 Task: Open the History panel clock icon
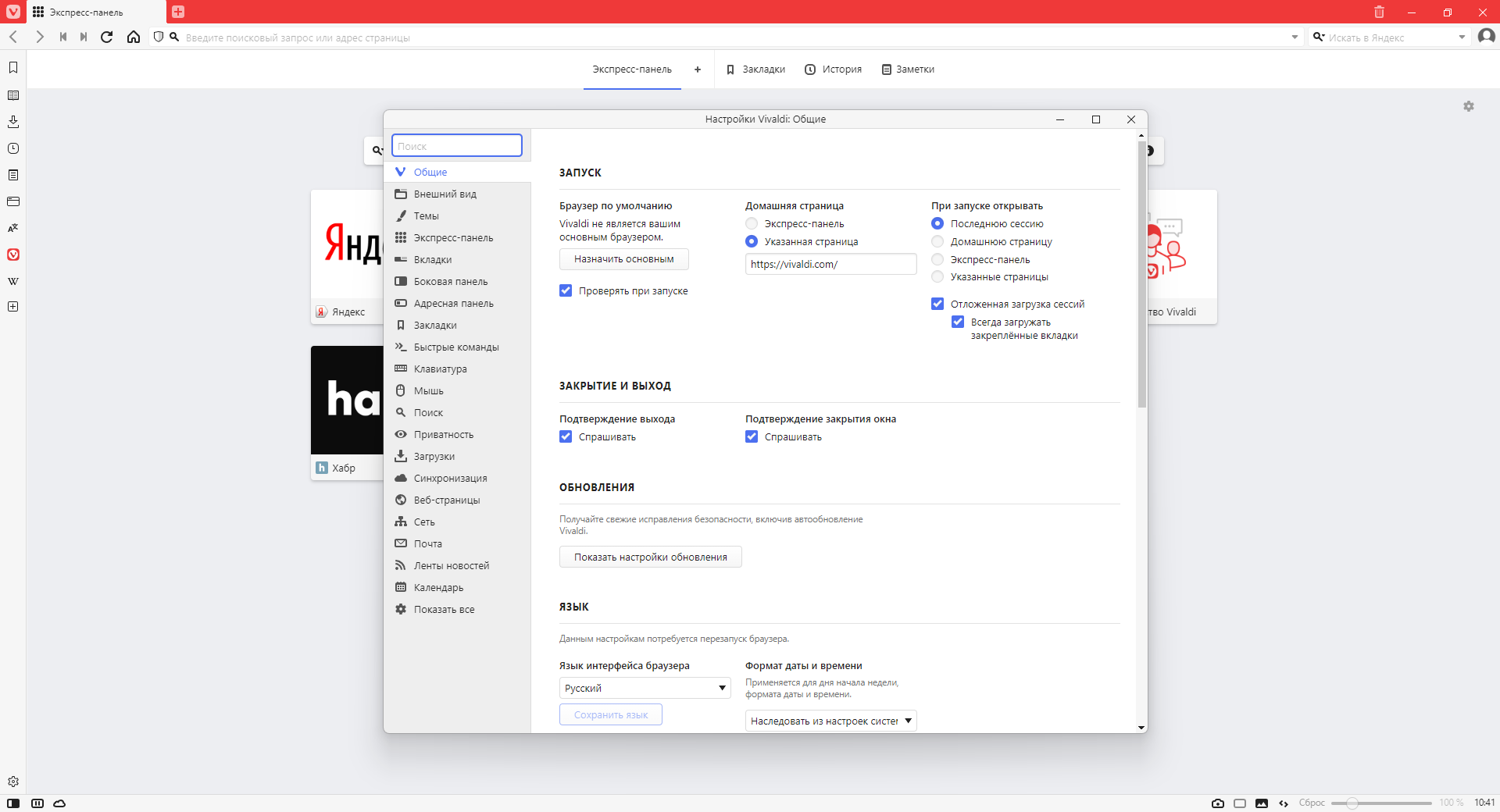click(x=13, y=148)
